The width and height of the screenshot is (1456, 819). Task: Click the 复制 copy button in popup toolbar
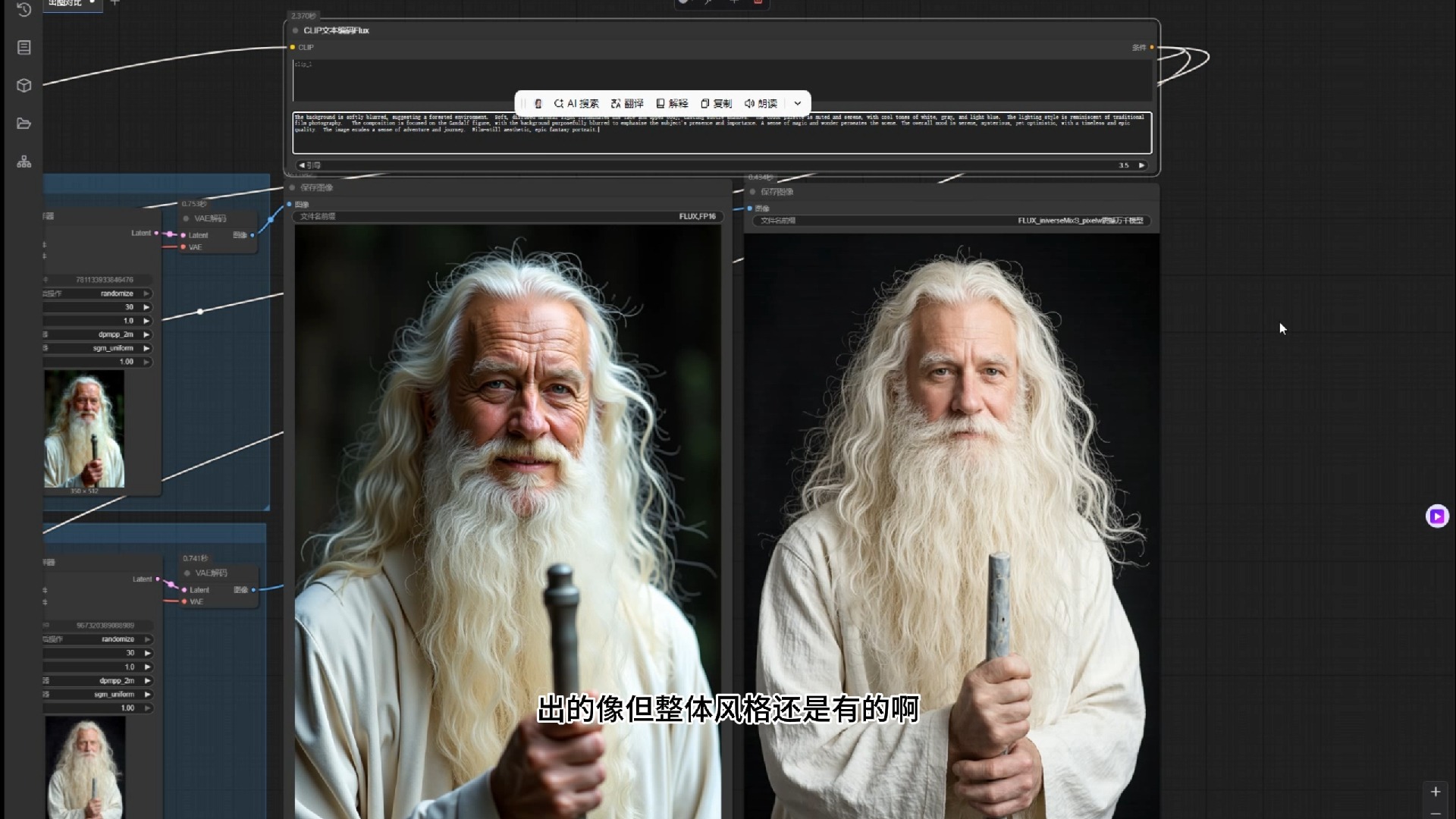click(x=716, y=103)
